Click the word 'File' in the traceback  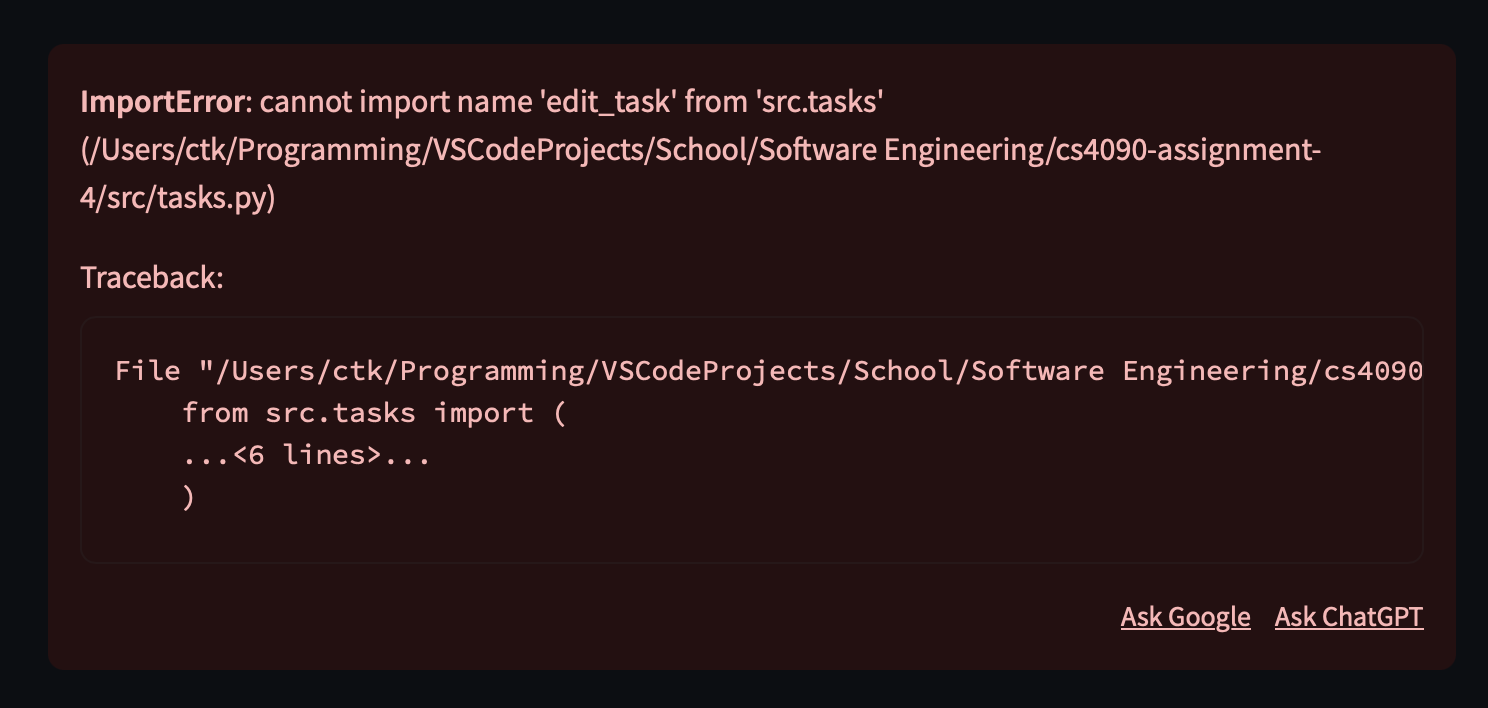click(148, 371)
